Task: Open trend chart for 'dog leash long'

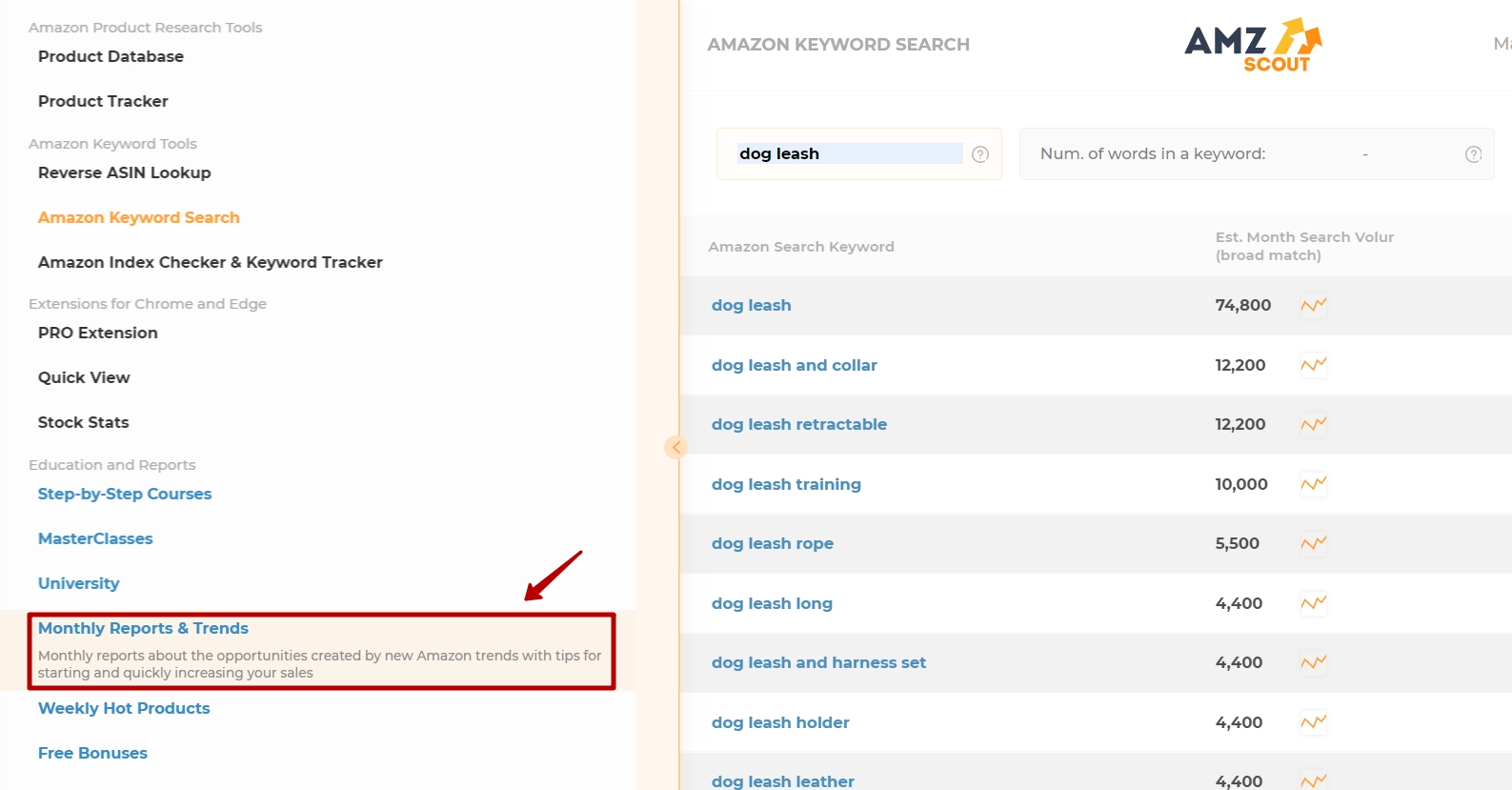Action: point(1314,603)
